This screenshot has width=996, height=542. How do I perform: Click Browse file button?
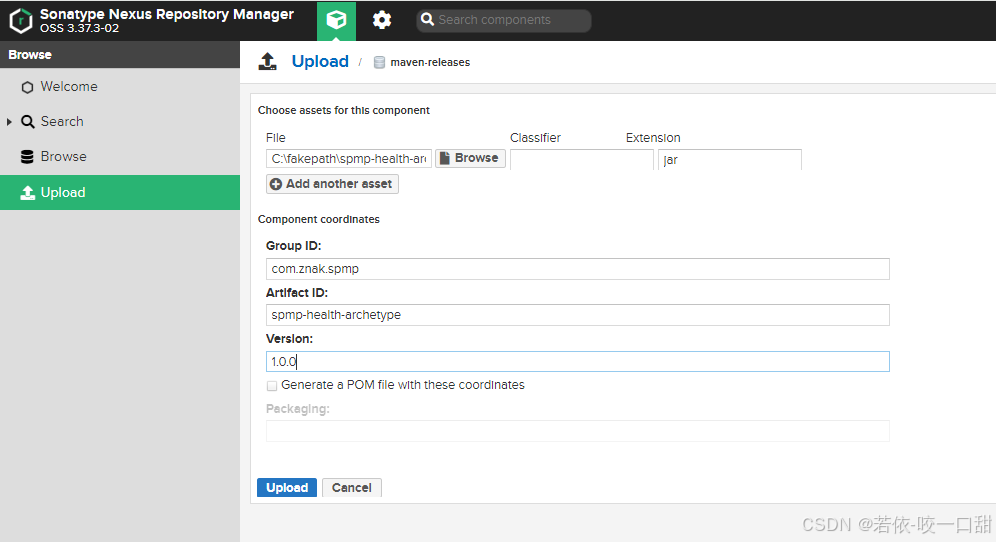470,158
